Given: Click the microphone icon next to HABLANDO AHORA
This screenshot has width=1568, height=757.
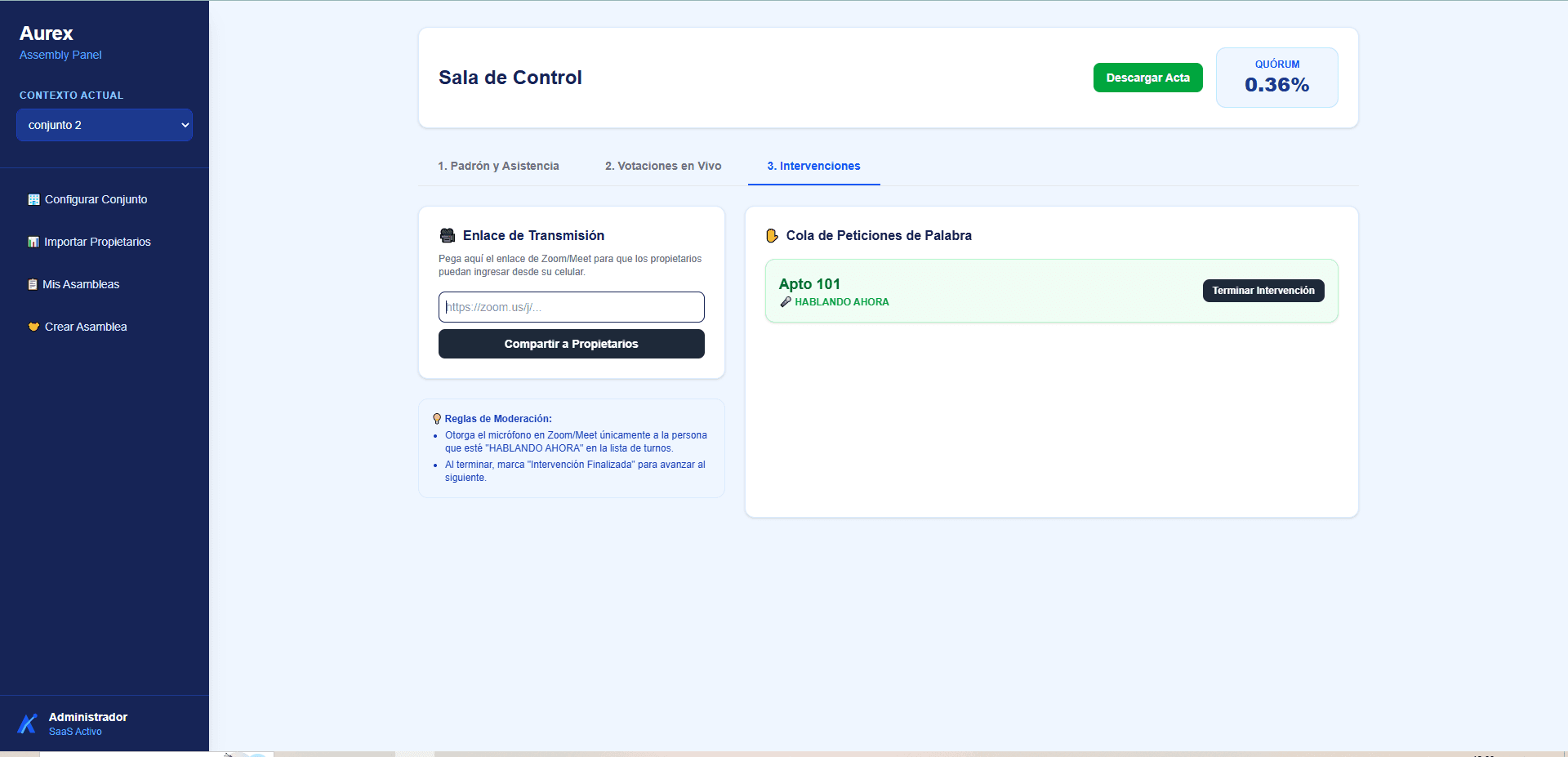Looking at the screenshot, I should click(x=786, y=302).
